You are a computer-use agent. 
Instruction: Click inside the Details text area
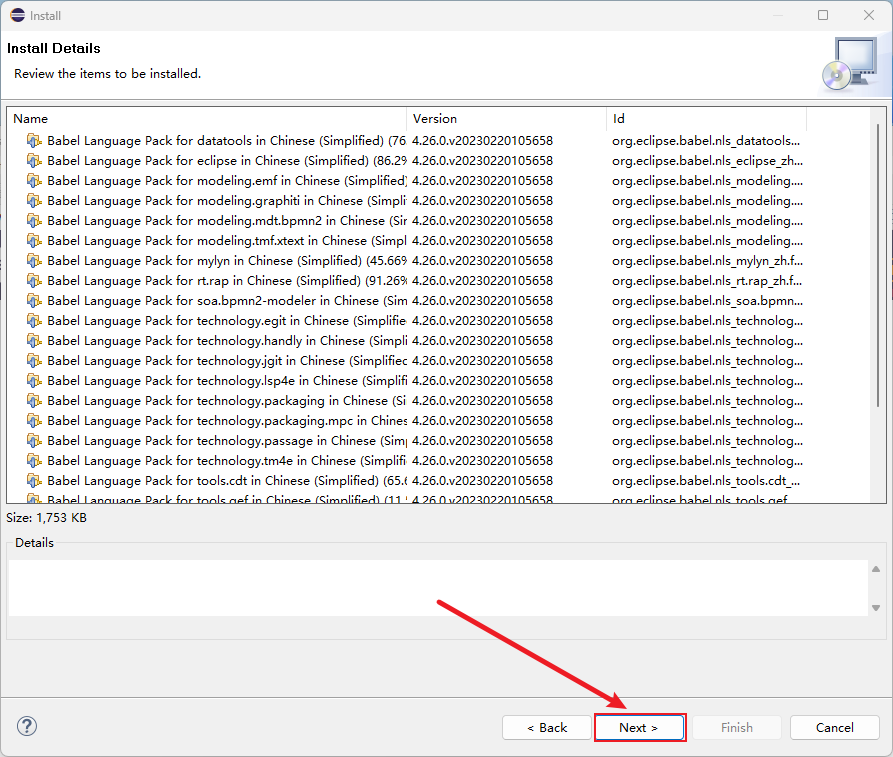(438, 588)
